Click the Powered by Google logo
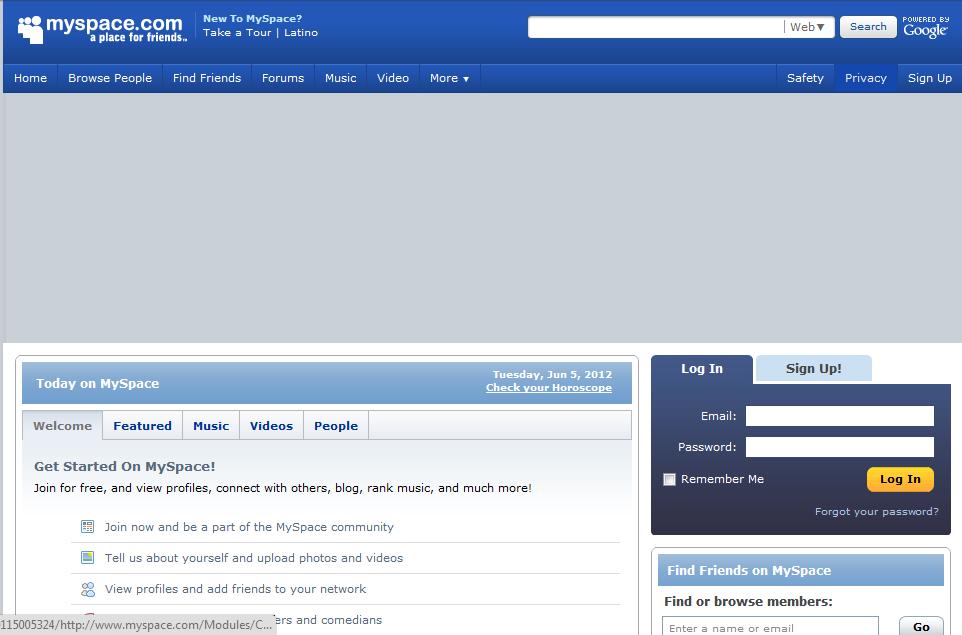The width and height of the screenshot is (962, 635). [925, 26]
